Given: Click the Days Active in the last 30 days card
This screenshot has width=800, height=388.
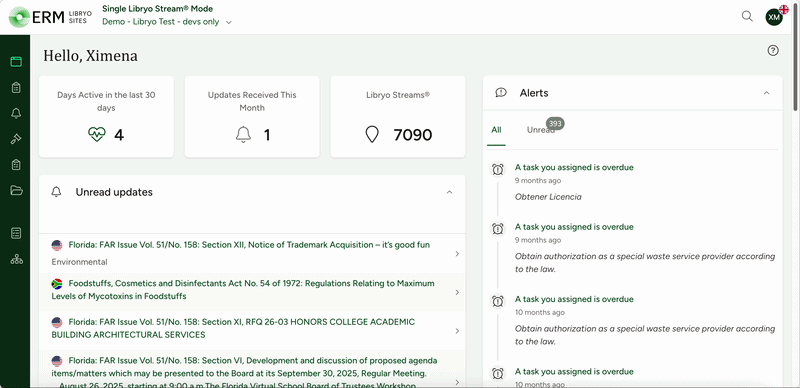Looking at the screenshot, I should tap(106, 117).
